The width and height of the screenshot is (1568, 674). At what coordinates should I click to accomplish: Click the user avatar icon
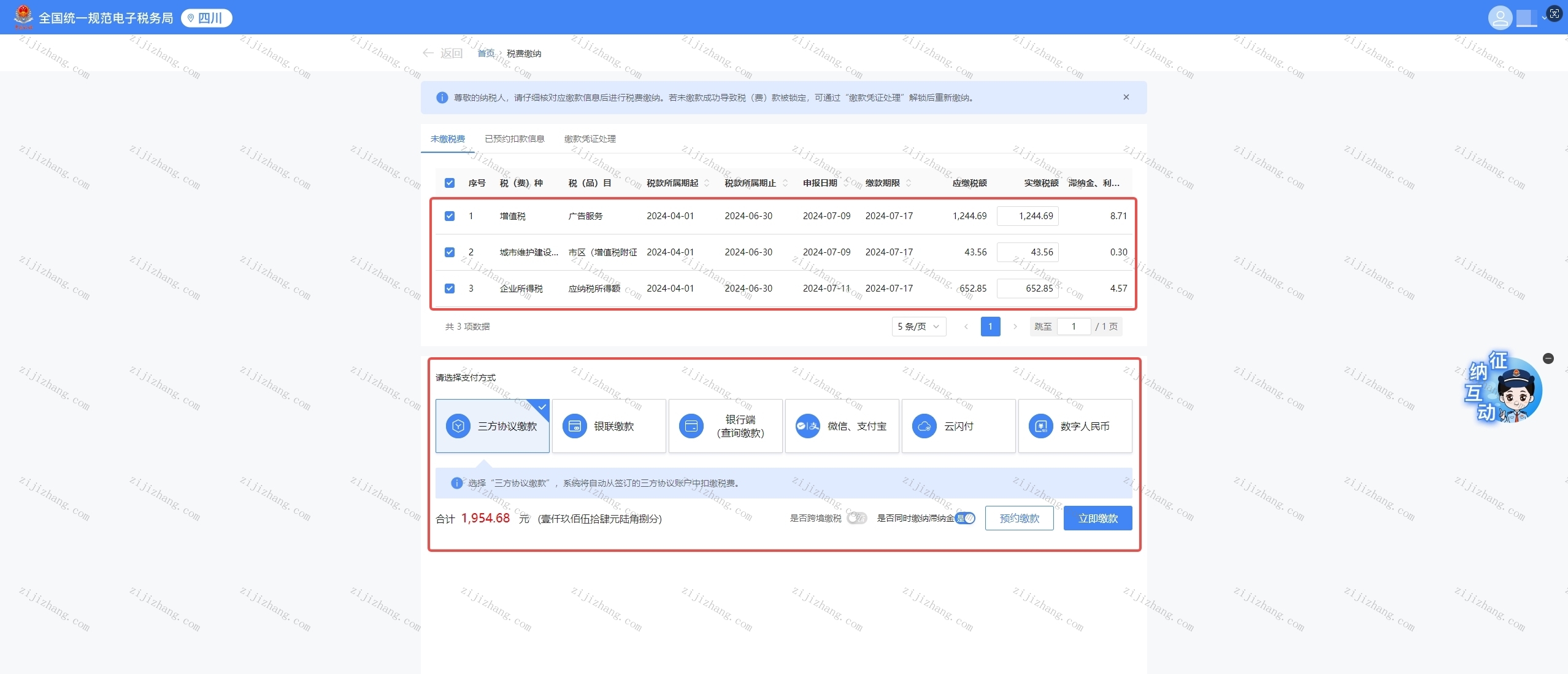[1500, 17]
